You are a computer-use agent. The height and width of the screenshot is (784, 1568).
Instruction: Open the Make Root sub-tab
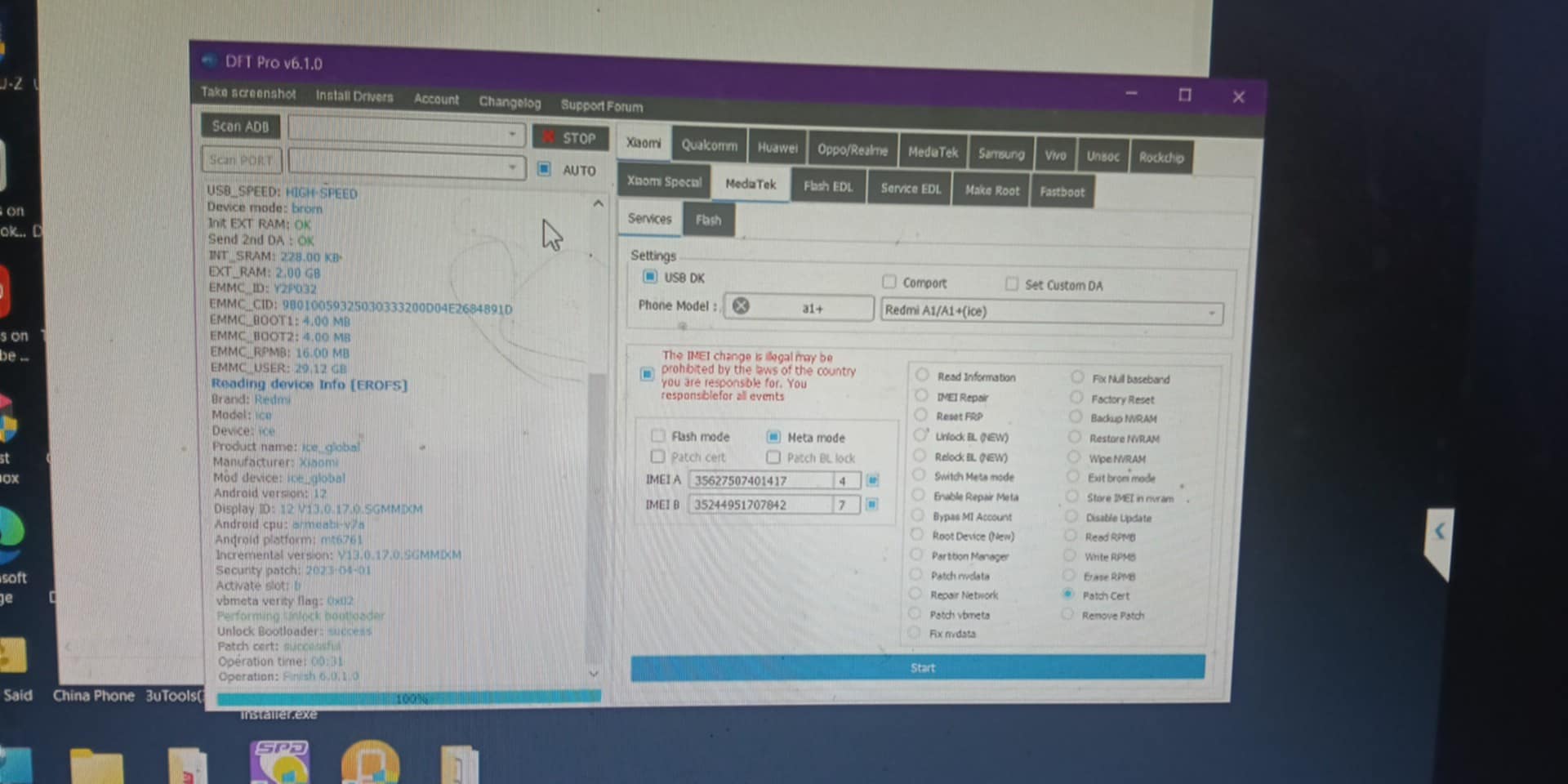(992, 190)
